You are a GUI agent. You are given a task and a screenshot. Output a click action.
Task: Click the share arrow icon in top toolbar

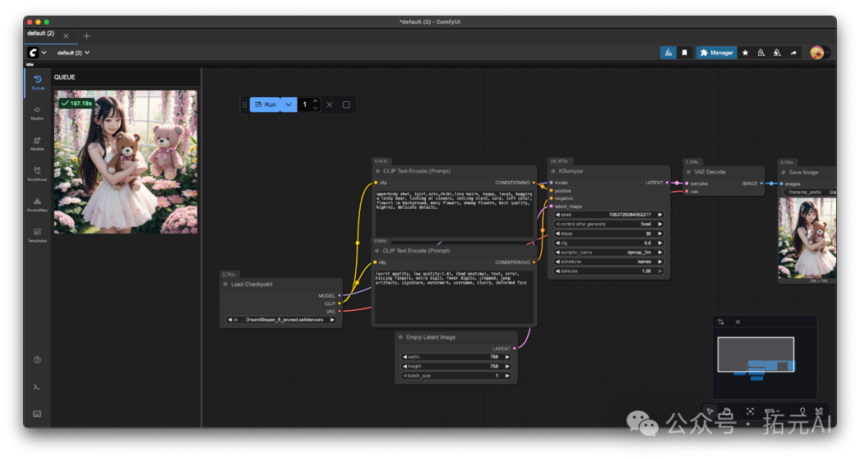click(793, 53)
